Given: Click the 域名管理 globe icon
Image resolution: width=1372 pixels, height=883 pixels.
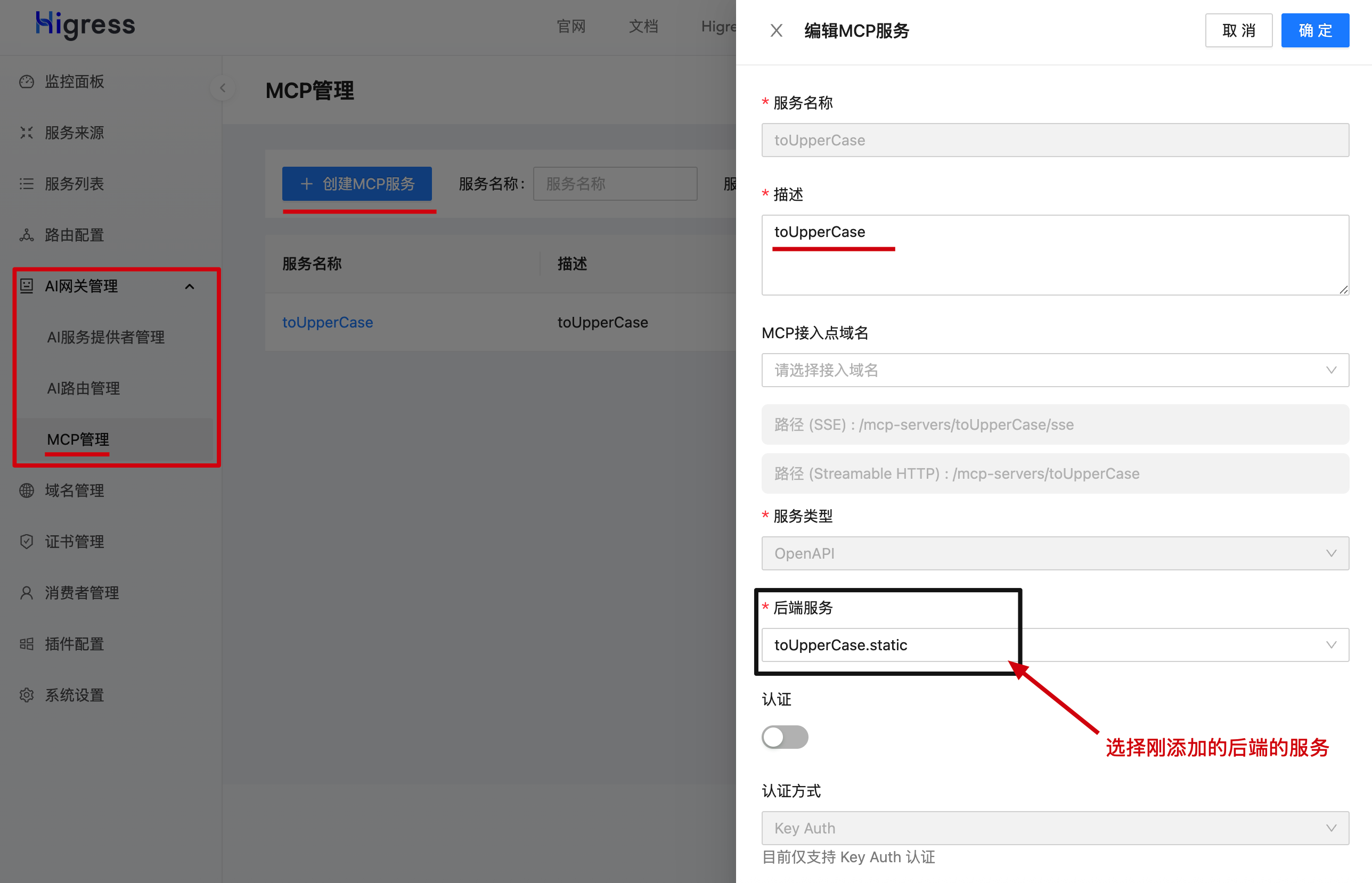Looking at the screenshot, I should click(x=27, y=491).
